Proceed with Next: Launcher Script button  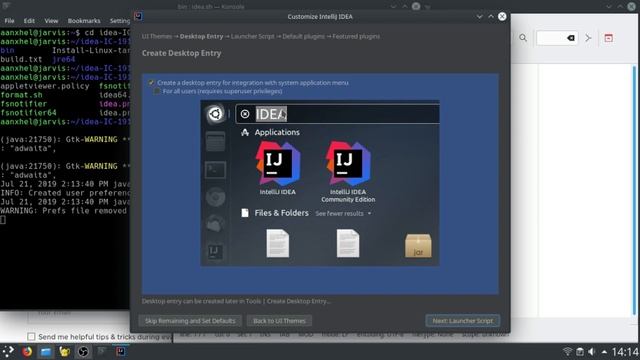click(462, 321)
